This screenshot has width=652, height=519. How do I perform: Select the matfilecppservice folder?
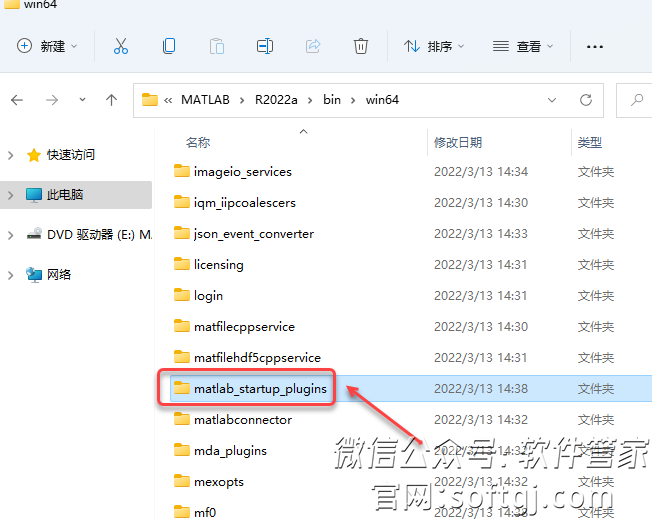point(244,326)
